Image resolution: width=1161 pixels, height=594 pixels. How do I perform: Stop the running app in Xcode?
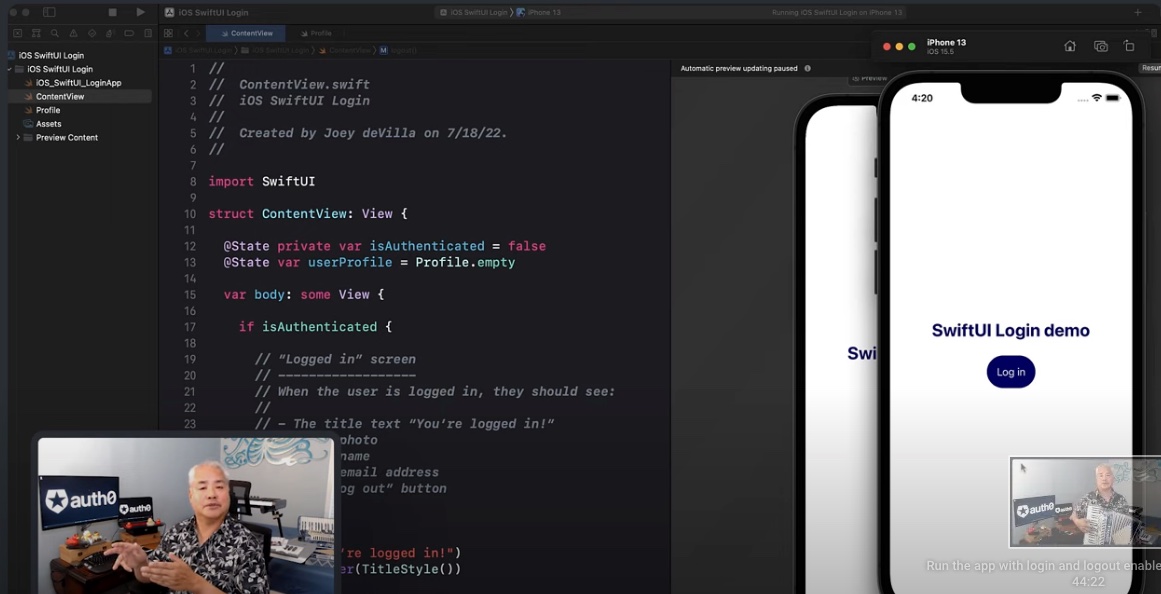point(113,13)
